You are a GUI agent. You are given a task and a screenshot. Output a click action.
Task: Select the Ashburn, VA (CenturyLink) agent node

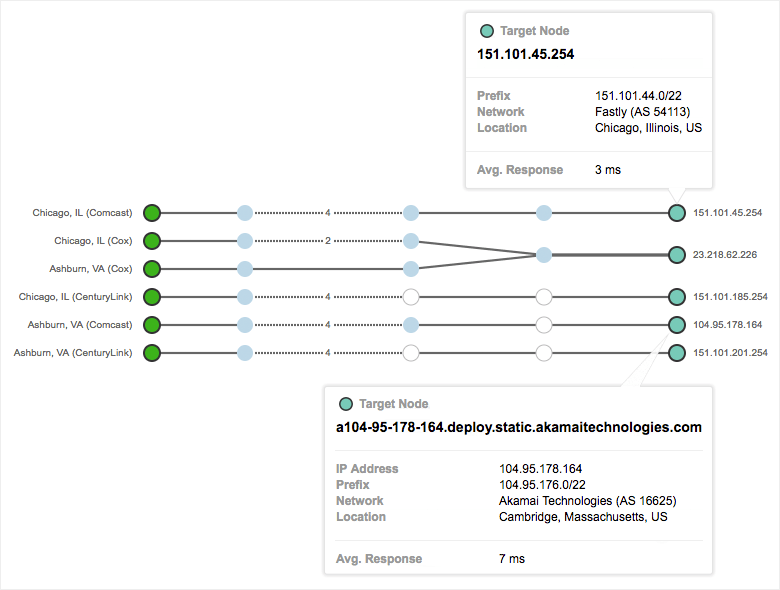152,353
